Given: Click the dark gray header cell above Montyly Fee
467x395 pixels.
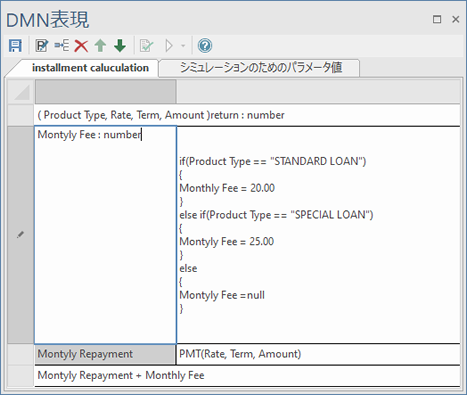Looking at the screenshot, I should pyautogui.click(x=105, y=91).
